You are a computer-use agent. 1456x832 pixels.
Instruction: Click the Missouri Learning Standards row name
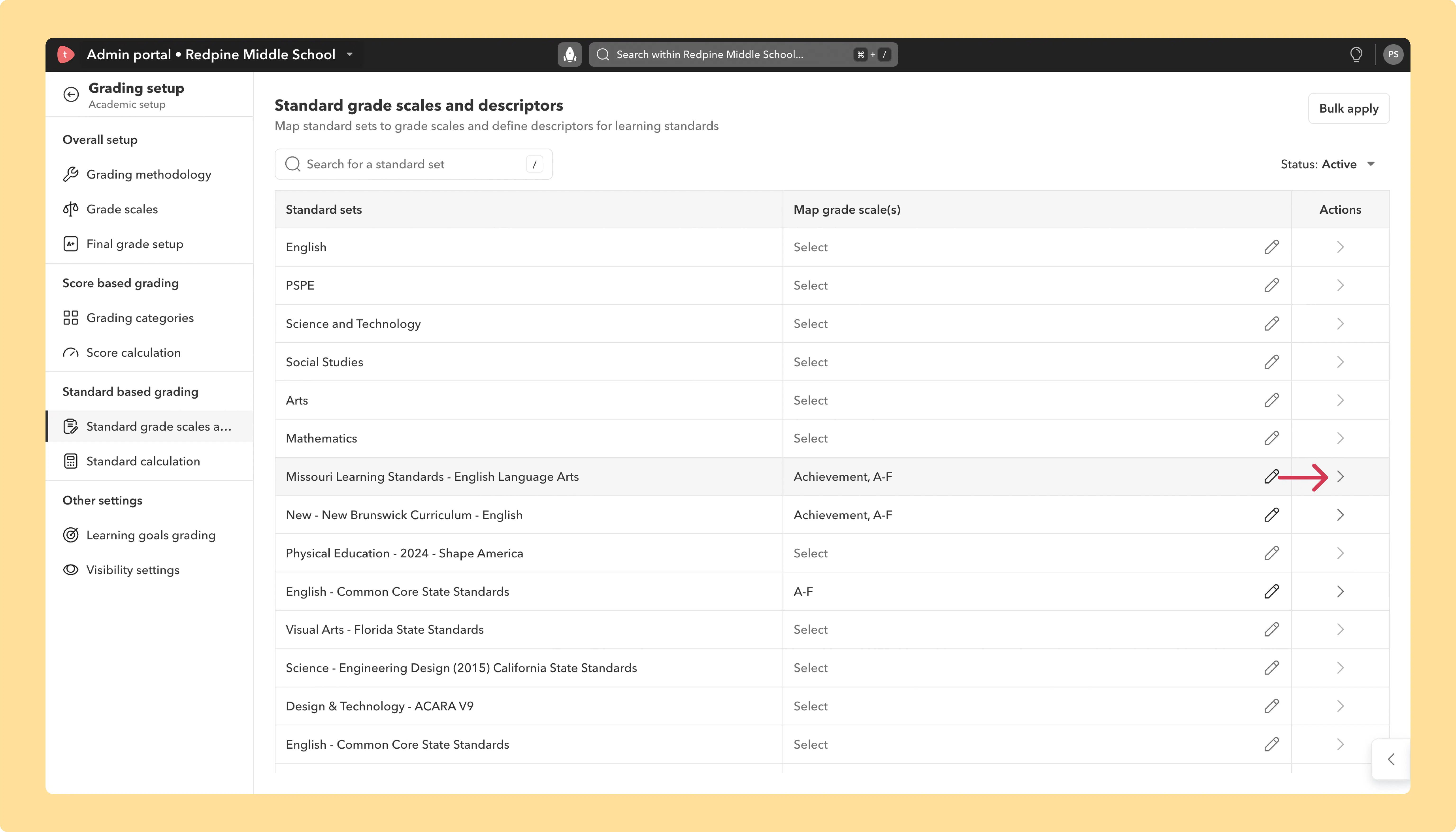[432, 477]
